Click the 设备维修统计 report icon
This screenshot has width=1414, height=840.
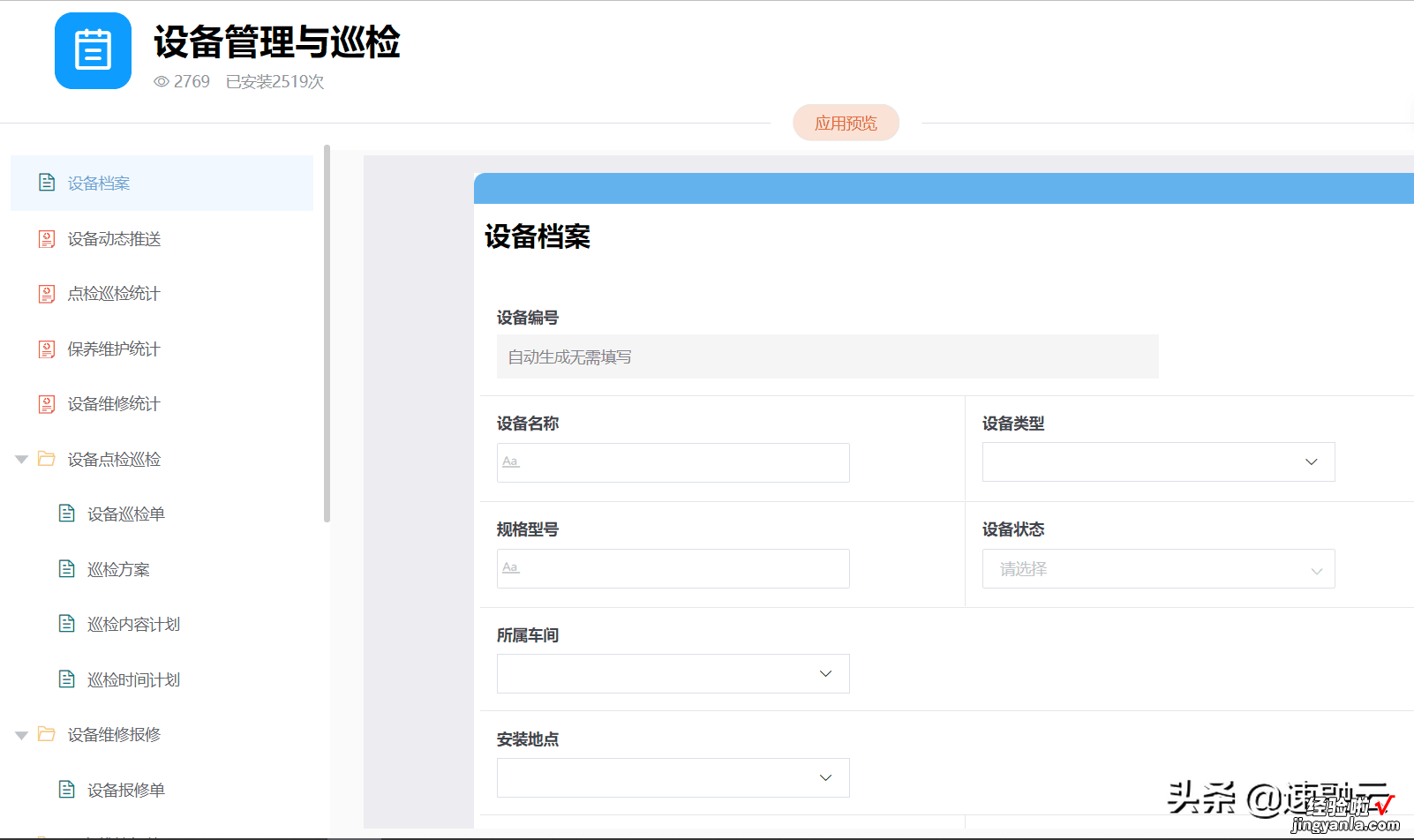pyautogui.click(x=47, y=404)
